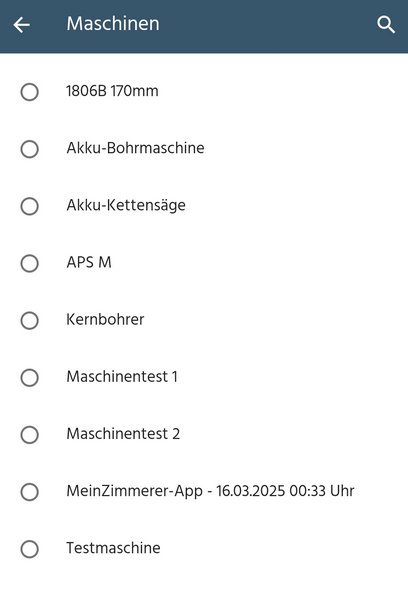
Task: Pick the Akku-Kettensäge text entry
Action: [126, 206]
